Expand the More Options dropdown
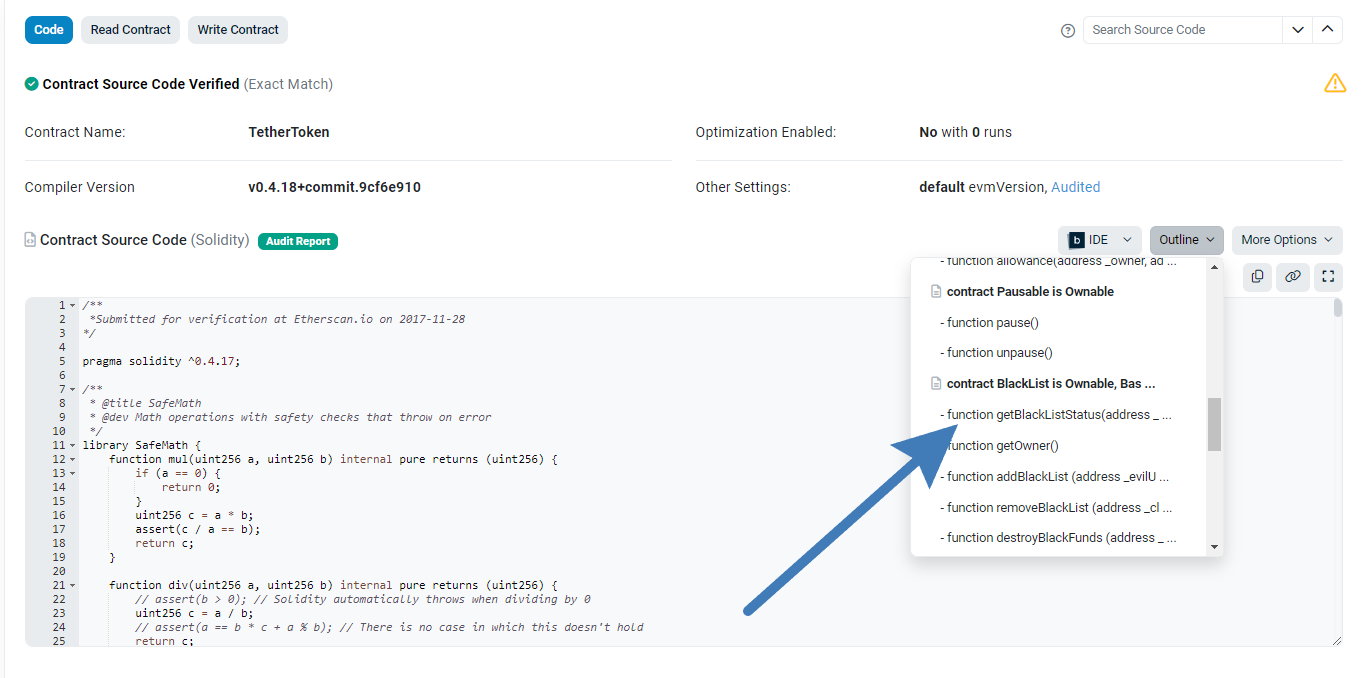 [x=1286, y=240]
